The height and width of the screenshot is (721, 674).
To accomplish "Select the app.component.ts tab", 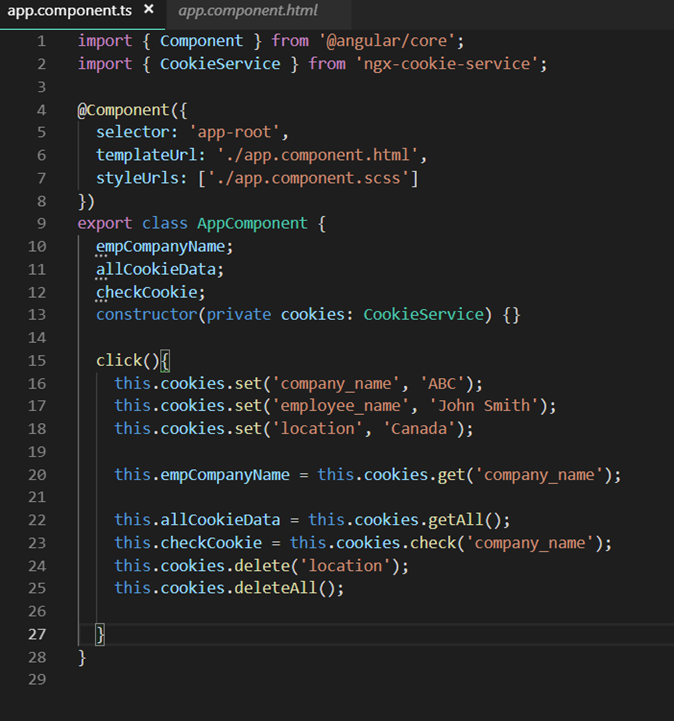I will [70, 11].
